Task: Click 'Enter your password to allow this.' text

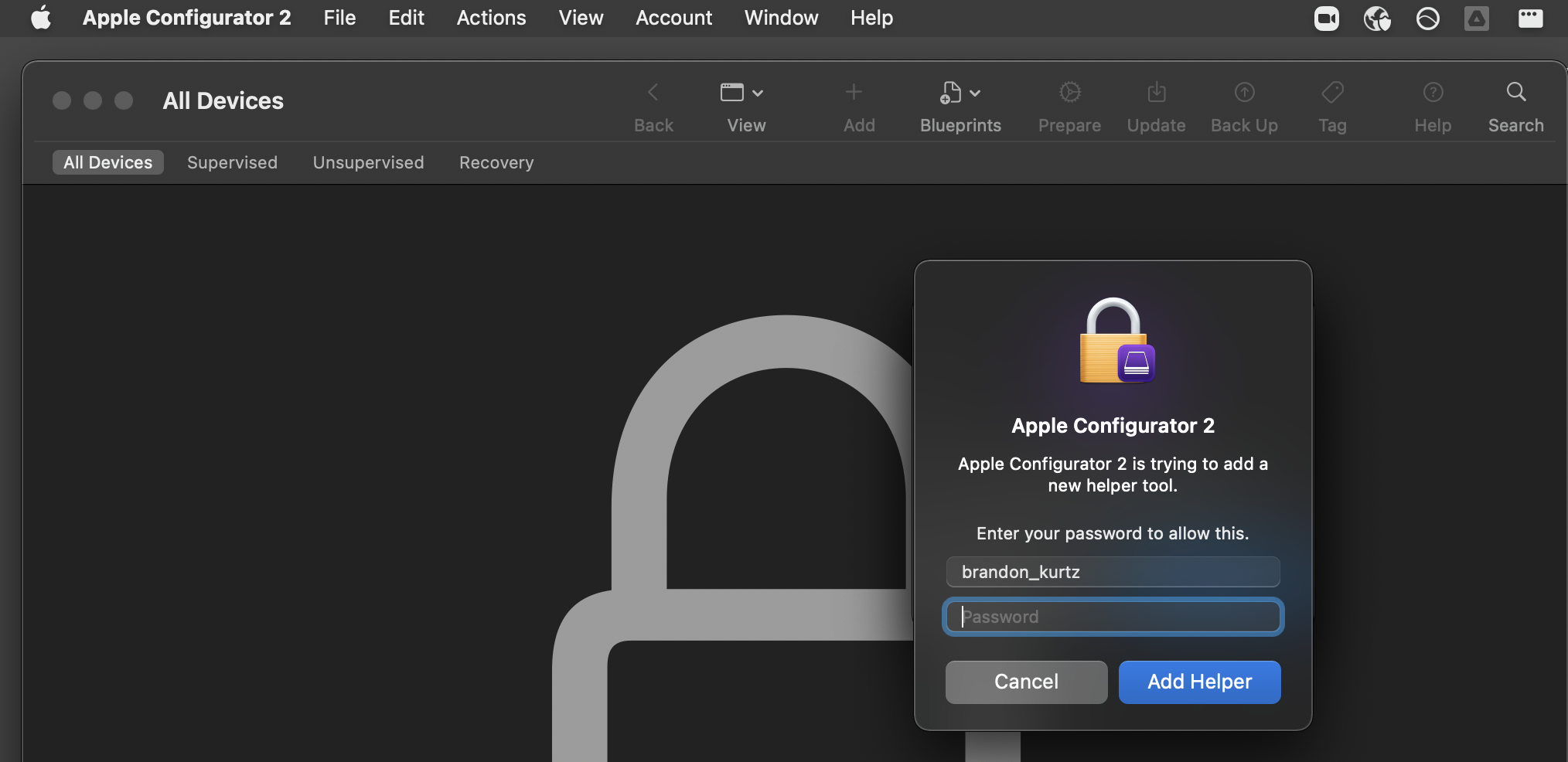Action: pos(1113,533)
